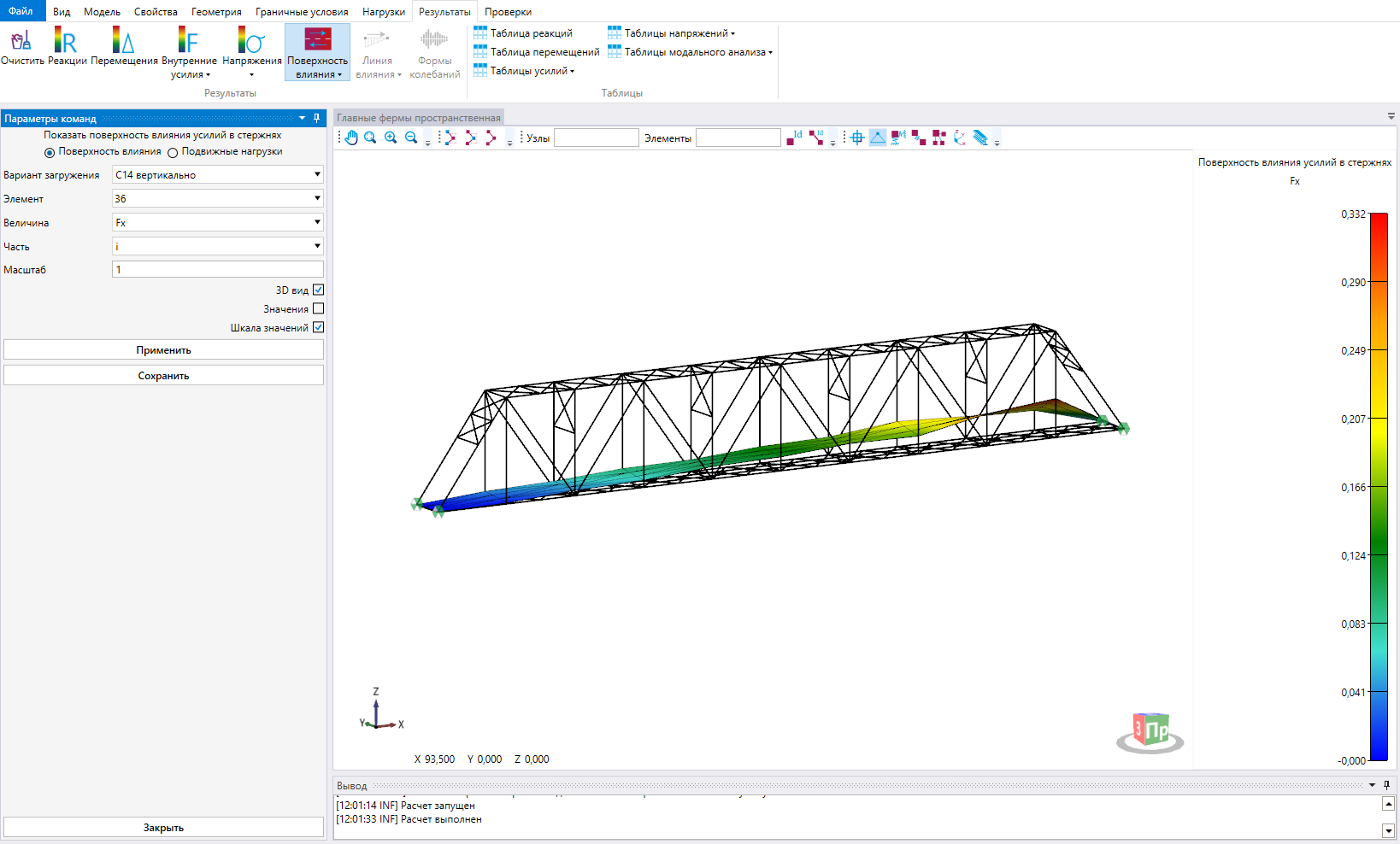Click the Закрыть button
This screenshot has height=844, width=1400.
(x=163, y=827)
